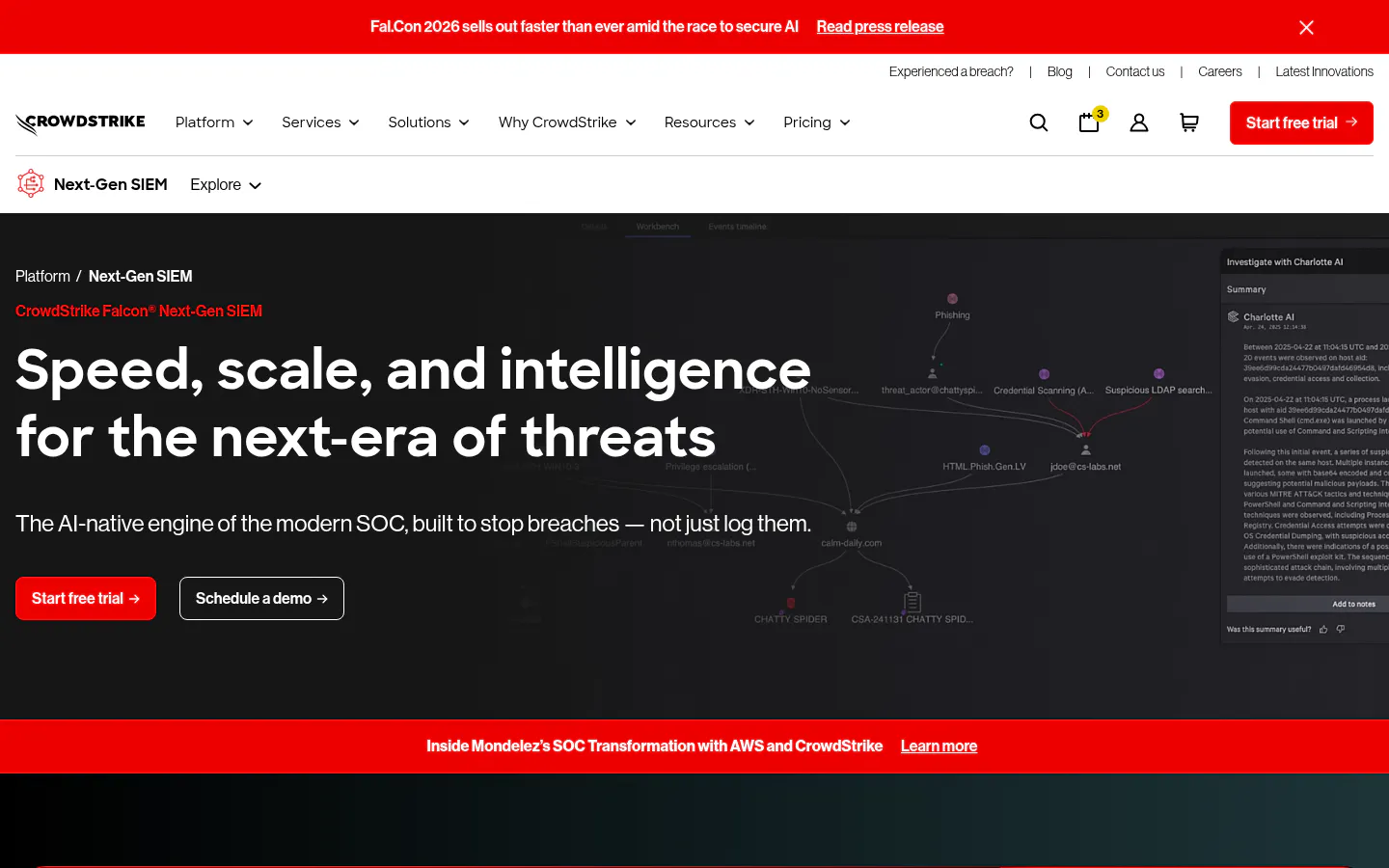Open the Read press release link
Viewport: 1389px width, 868px height.
(880, 27)
